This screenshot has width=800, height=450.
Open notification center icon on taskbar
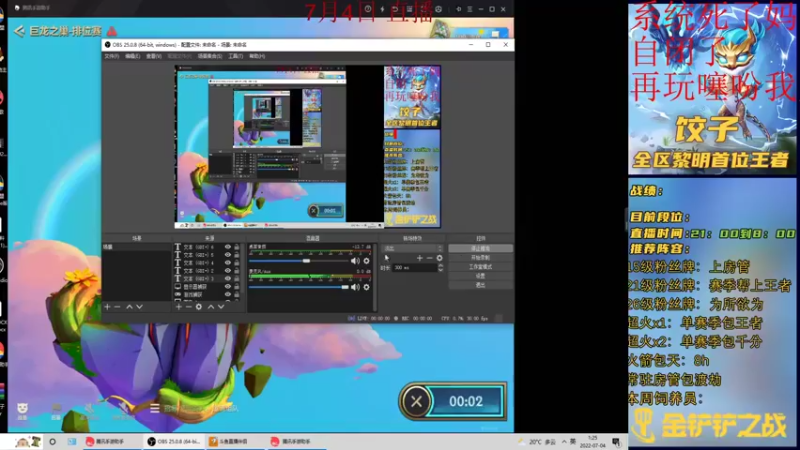pyautogui.click(x=616, y=441)
